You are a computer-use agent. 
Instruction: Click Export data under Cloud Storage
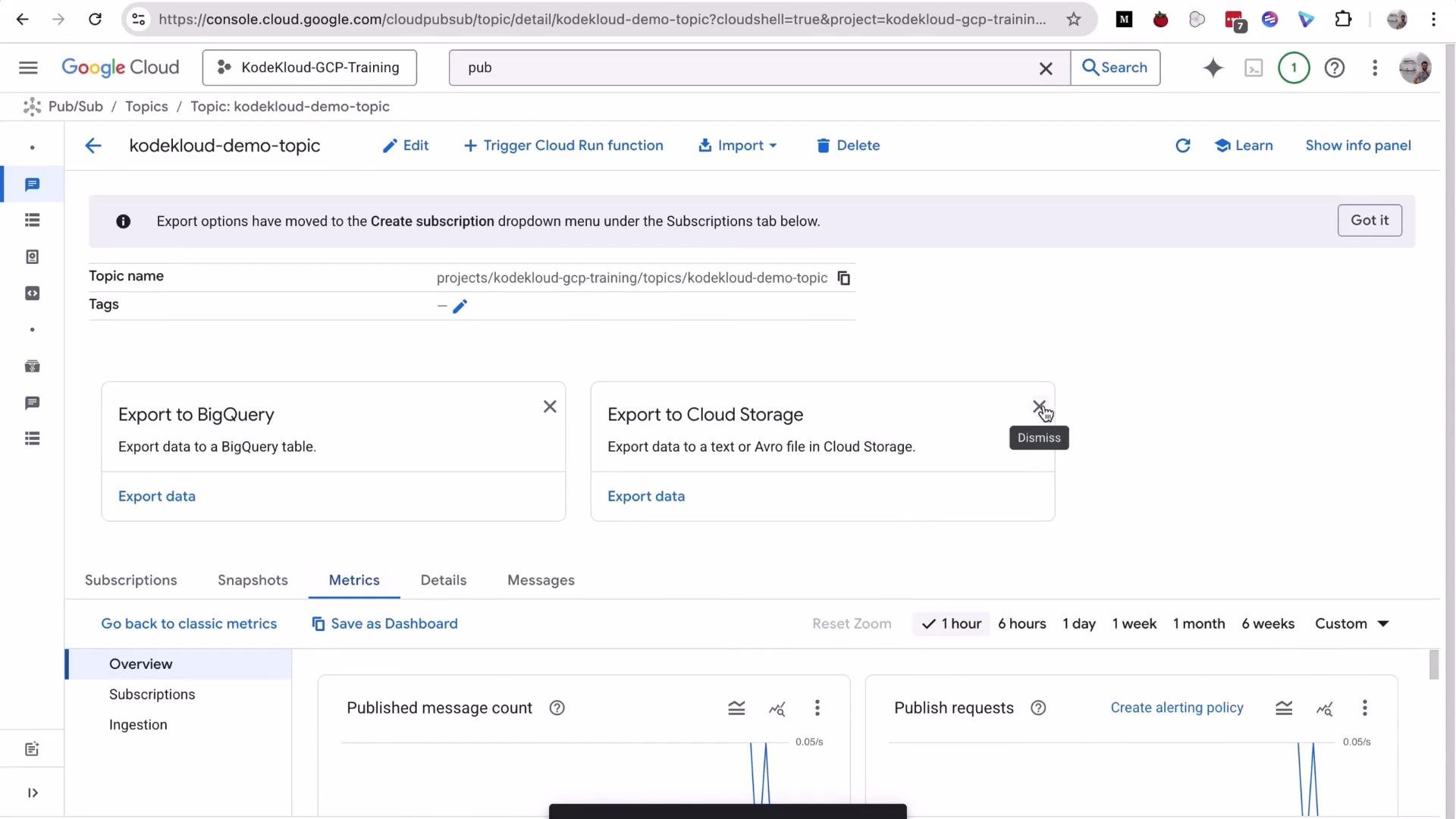tap(646, 497)
